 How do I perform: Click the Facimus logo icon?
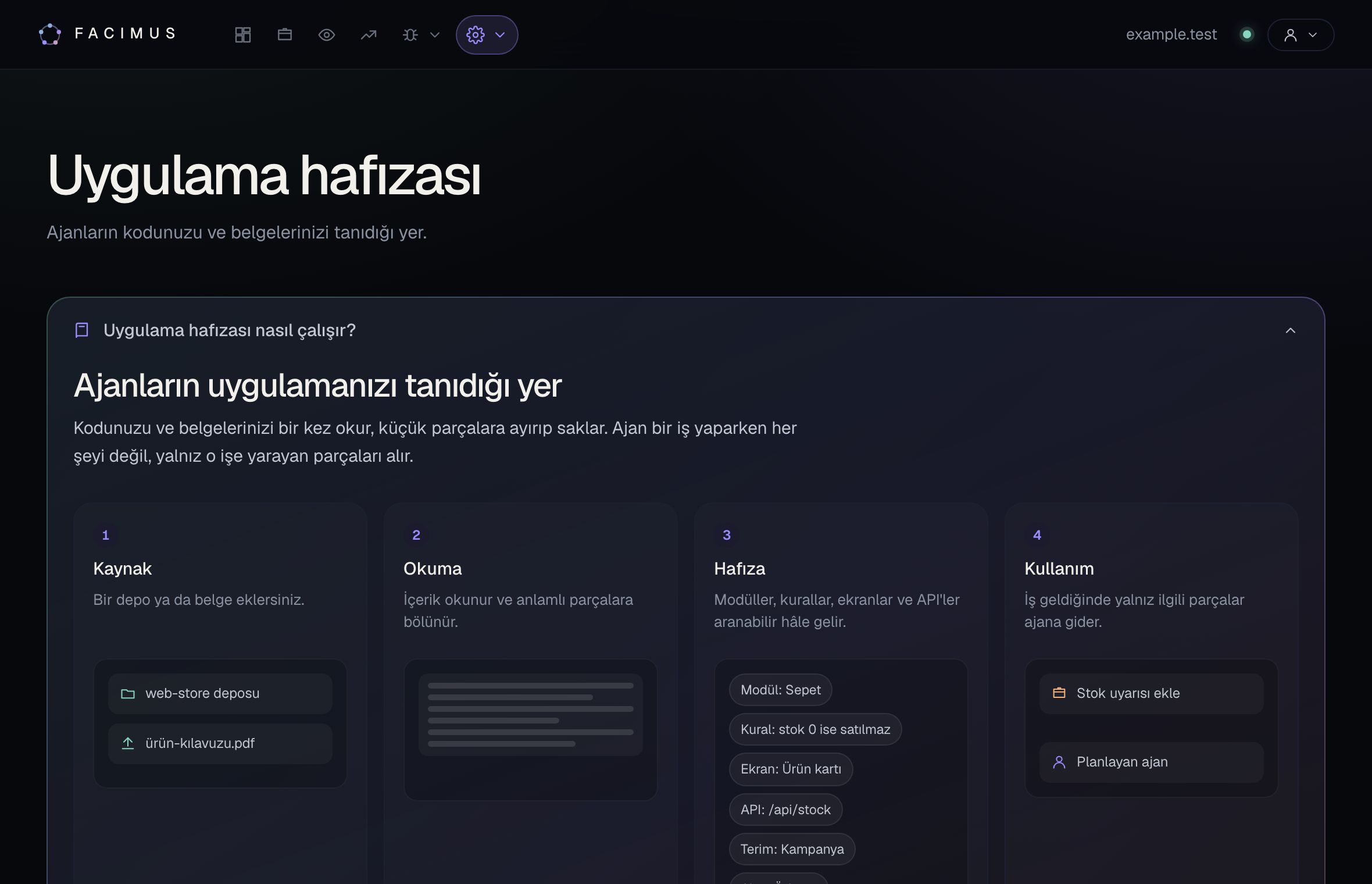pyautogui.click(x=50, y=34)
